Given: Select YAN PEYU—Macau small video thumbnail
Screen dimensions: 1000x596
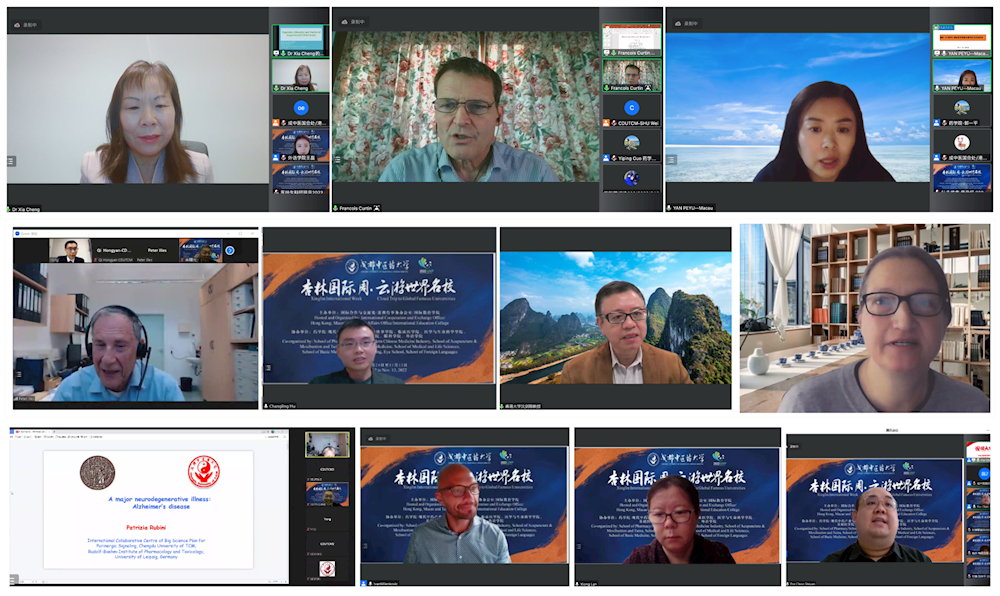Looking at the screenshot, I should click(x=961, y=75).
